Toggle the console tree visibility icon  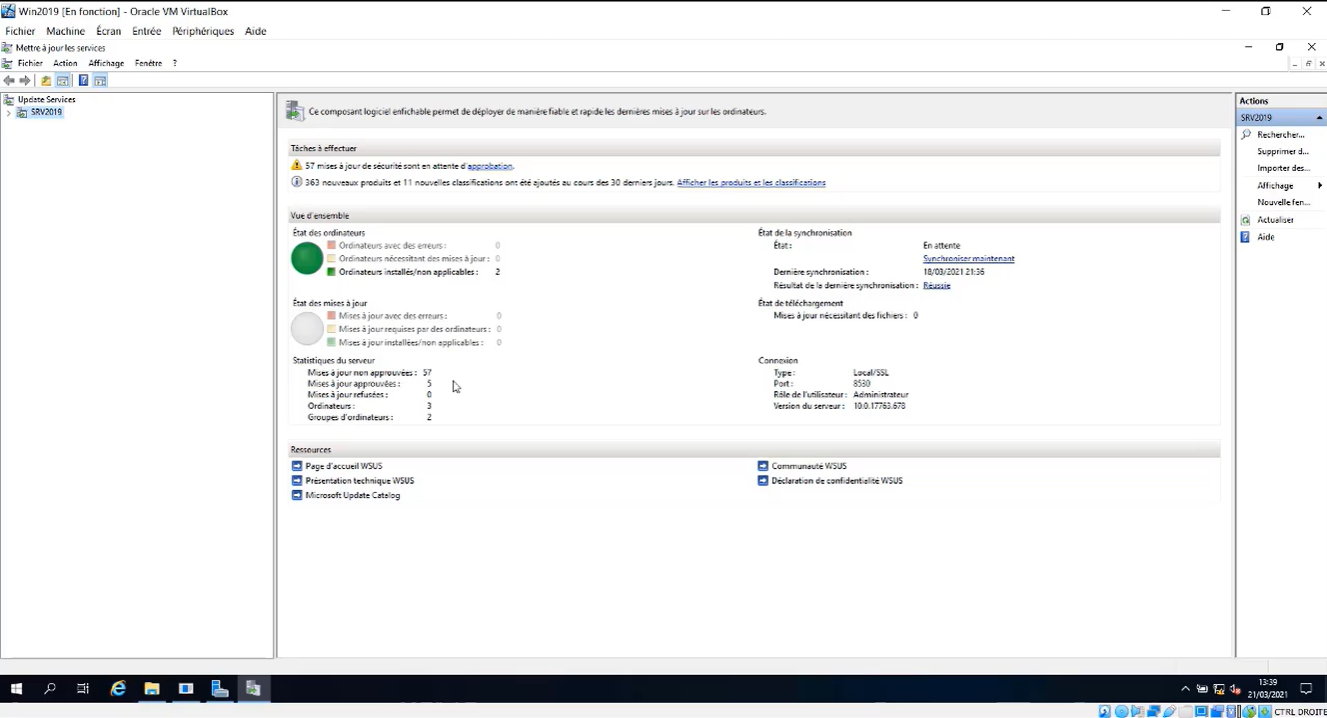(x=62, y=80)
